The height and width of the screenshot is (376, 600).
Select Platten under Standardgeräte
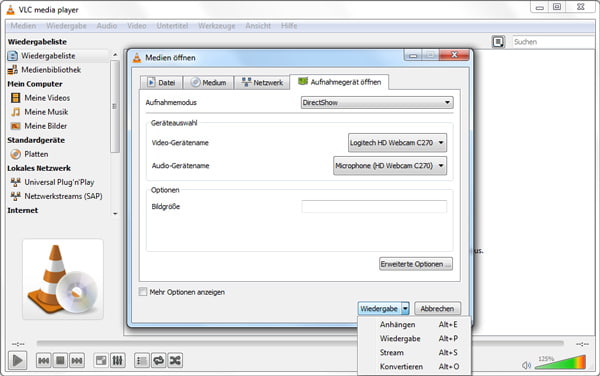[x=36, y=154]
